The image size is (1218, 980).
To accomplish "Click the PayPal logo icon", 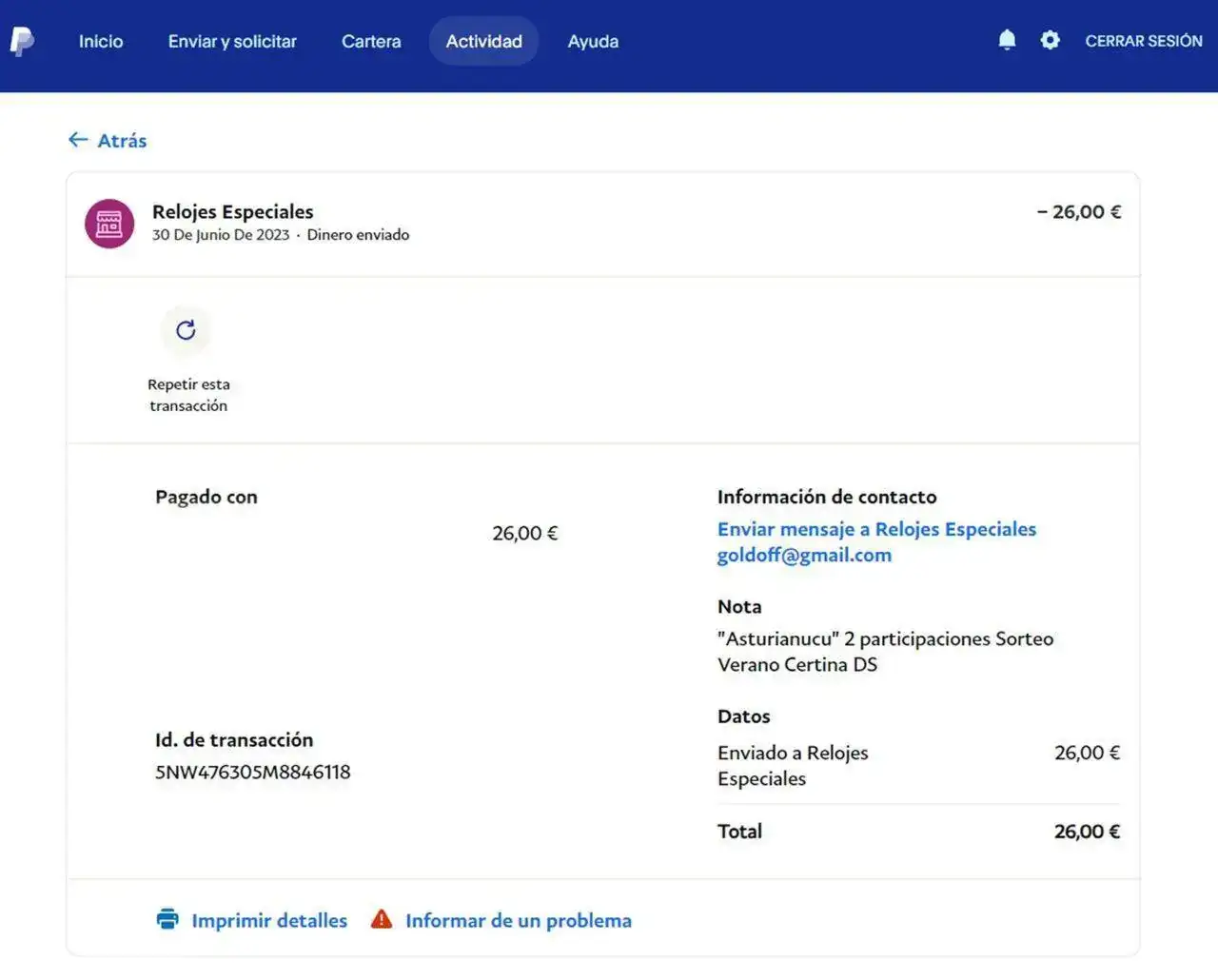I will click(x=22, y=41).
